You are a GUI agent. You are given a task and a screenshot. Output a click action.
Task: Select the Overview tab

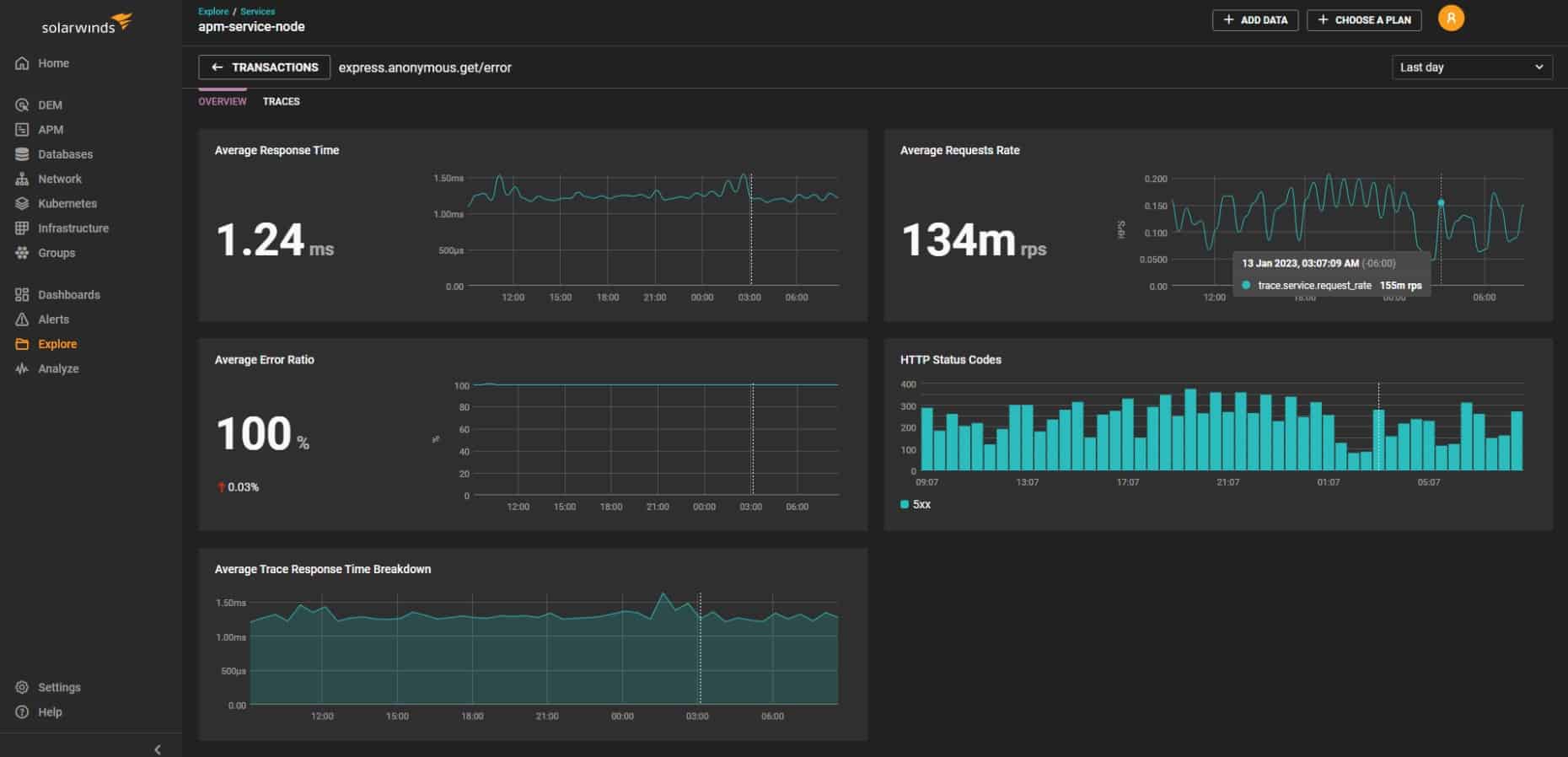[223, 101]
